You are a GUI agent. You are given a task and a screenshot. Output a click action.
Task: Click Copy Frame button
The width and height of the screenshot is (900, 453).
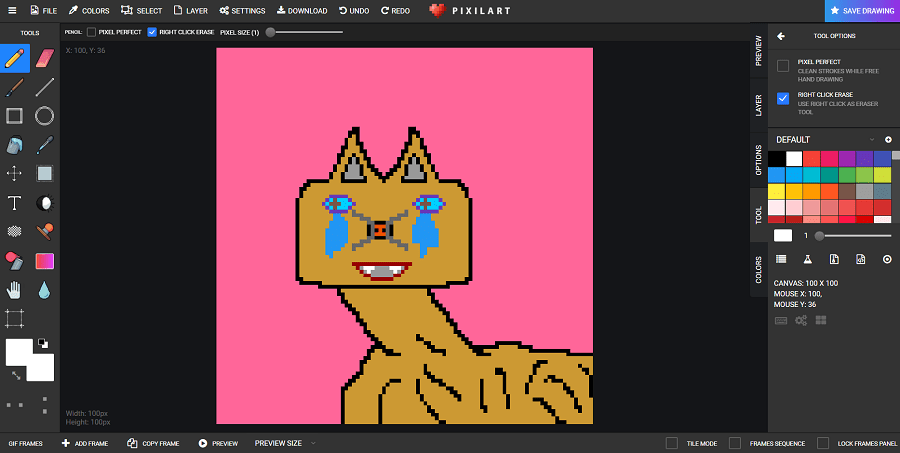153,443
